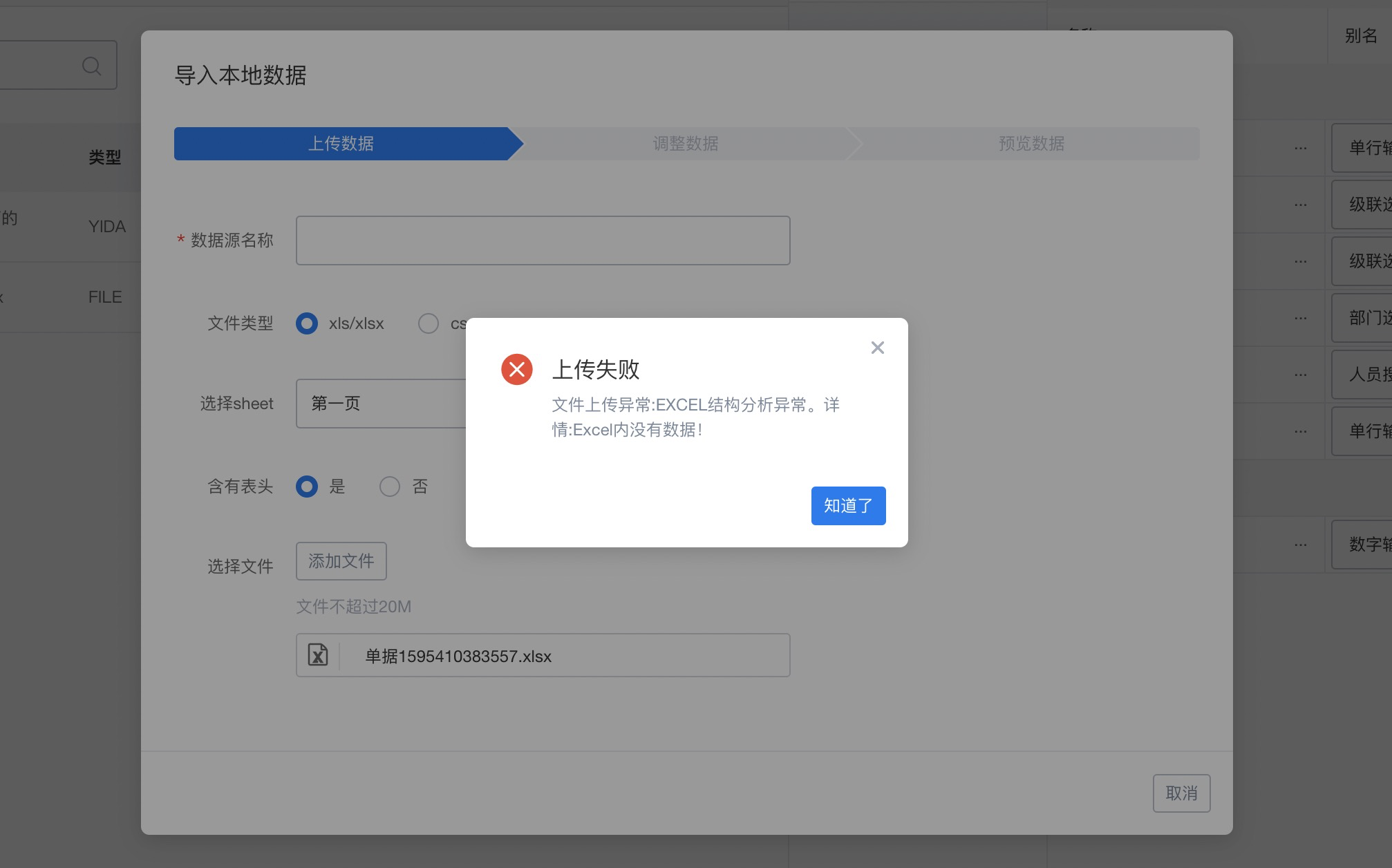Click the red error icon in alert
This screenshot has height=868, width=1392.
pyautogui.click(x=516, y=369)
